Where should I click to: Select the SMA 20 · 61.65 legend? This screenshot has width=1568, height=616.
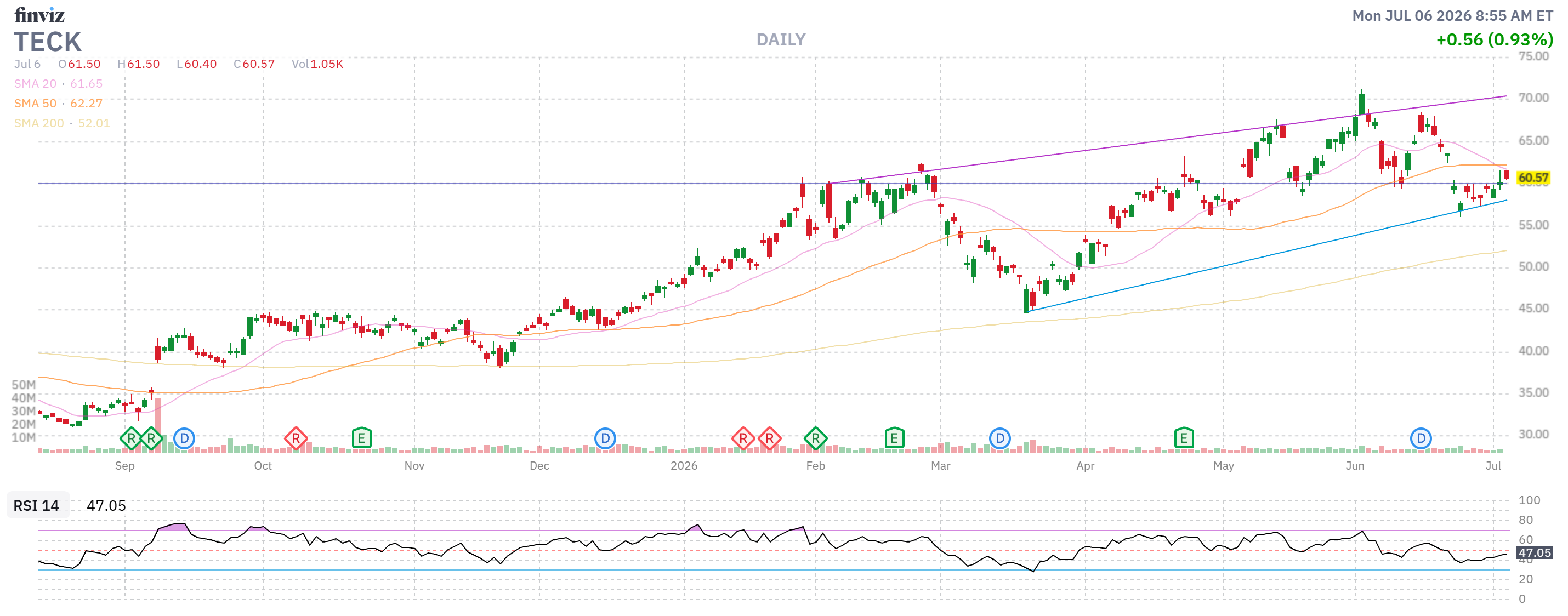(x=59, y=84)
